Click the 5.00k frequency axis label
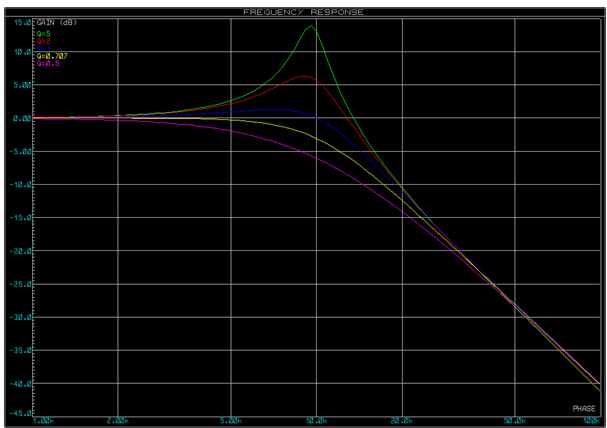The height and width of the screenshot is (428, 607). (232, 422)
